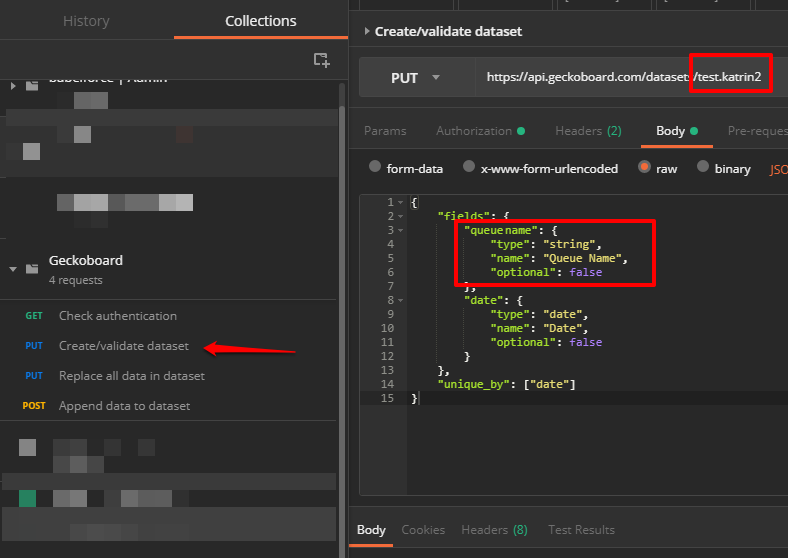
Task: Place cursor at end of line 15
Action: 419,399
